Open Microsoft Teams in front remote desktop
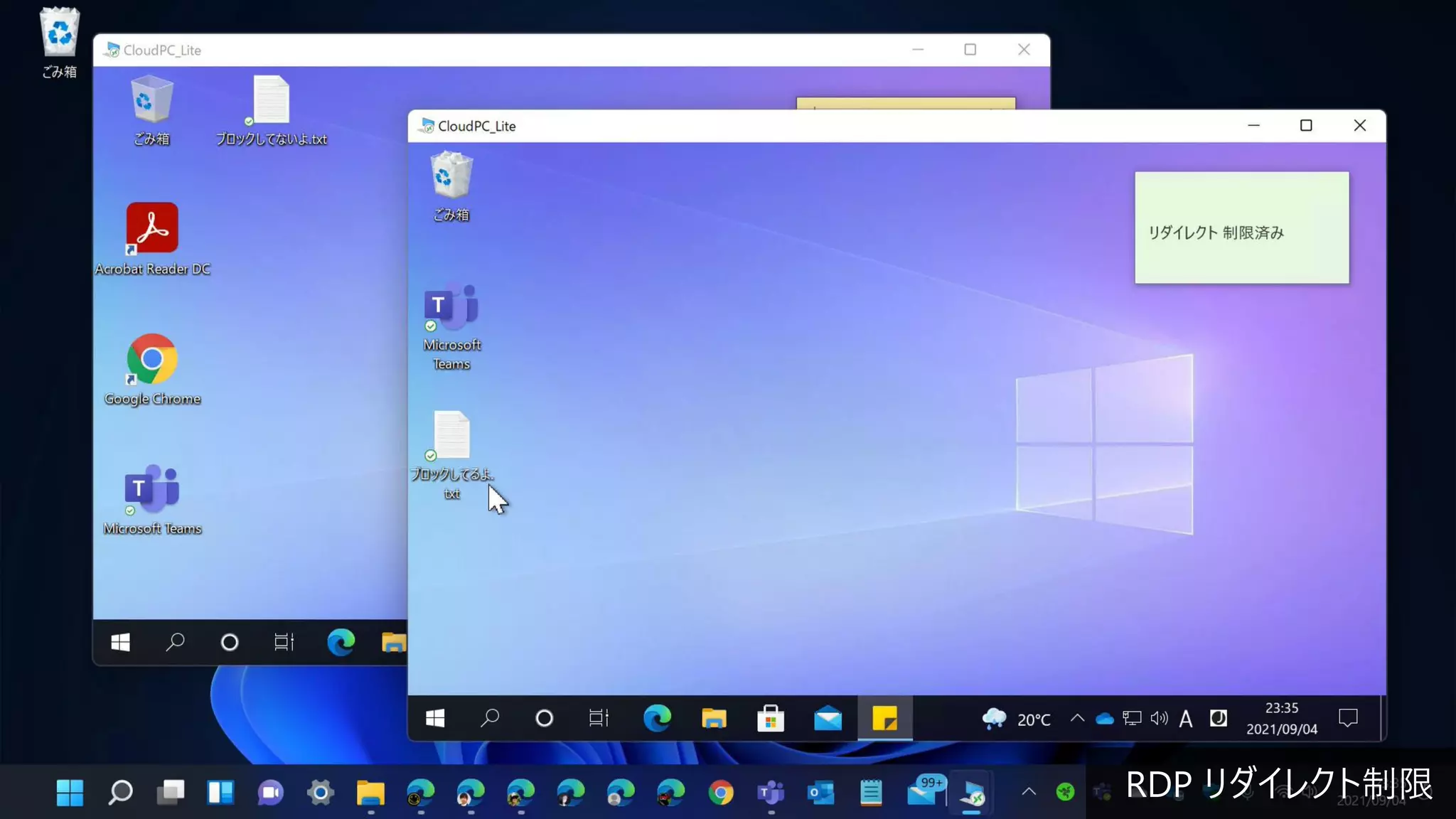The image size is (1456, 819). click(451, 309)
